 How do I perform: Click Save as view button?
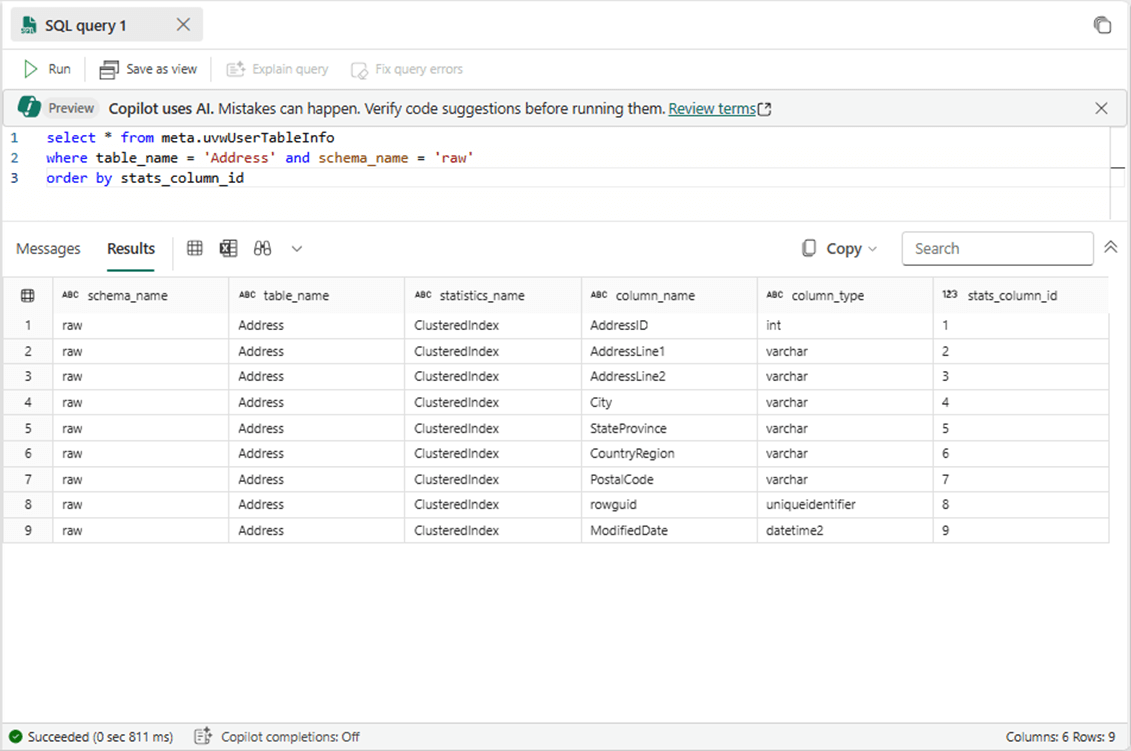tap(149, 69)
